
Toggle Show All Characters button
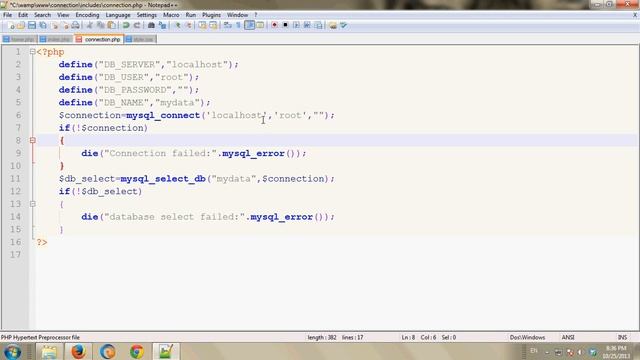(x=238, y=25)
